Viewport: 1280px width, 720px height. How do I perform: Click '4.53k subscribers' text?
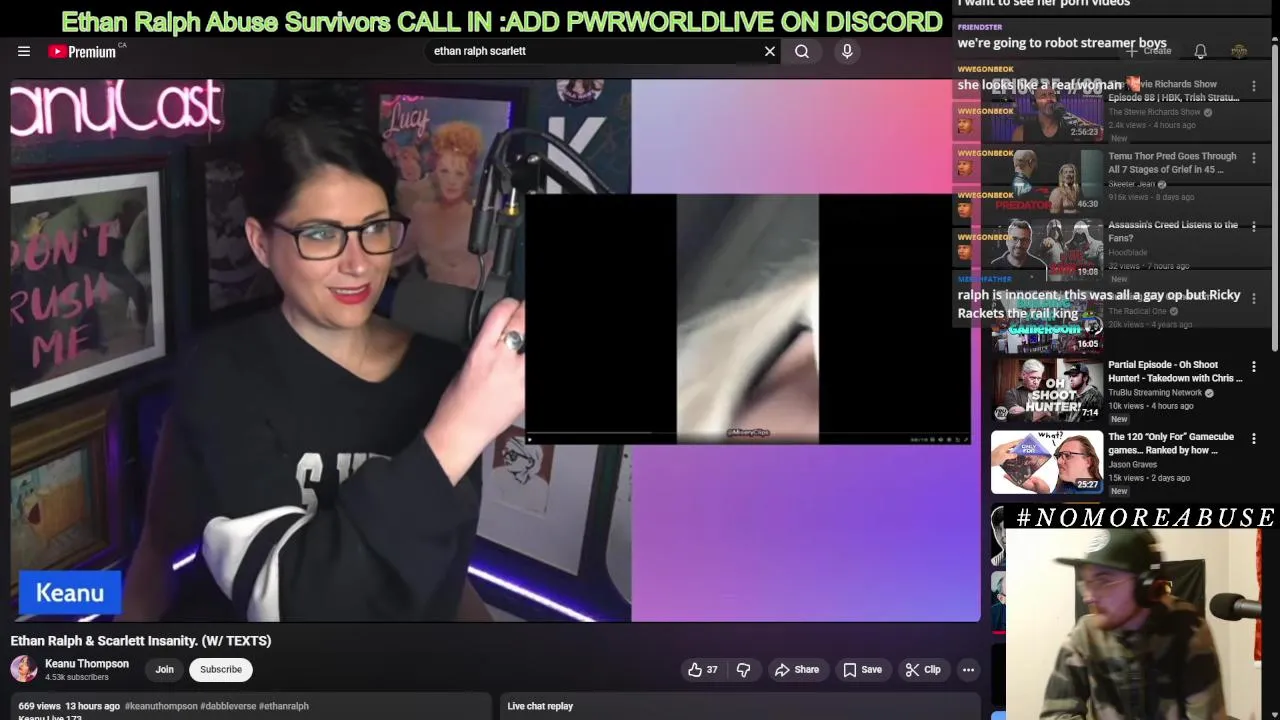77,678
